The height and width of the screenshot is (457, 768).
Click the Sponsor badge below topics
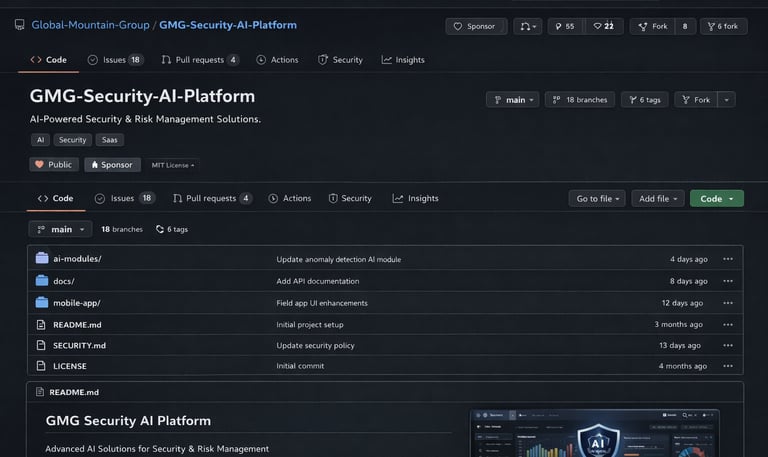pyautogui.click(x=113, y=165)
